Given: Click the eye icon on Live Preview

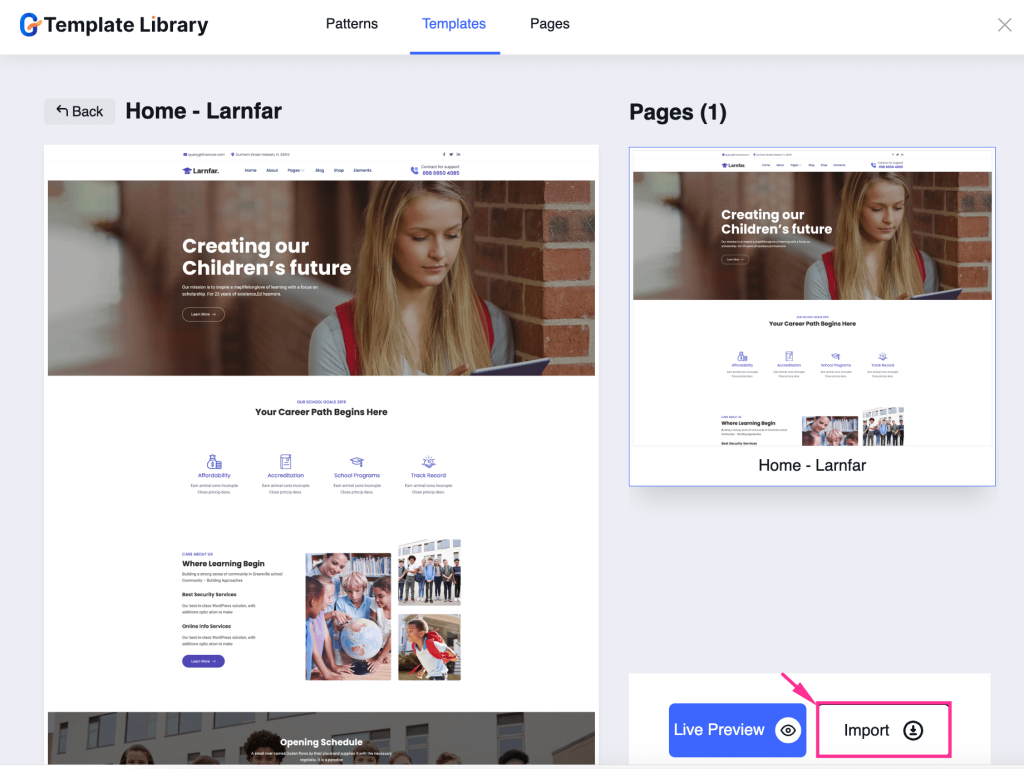Looking at the screenshot, I should click(788, 730).
